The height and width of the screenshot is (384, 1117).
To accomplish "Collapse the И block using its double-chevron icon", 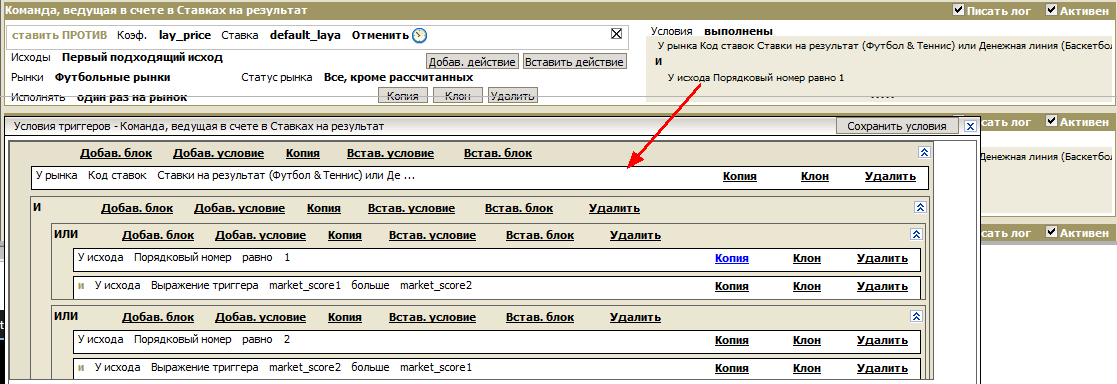I will pyautogui.click(x=920, y=207).
